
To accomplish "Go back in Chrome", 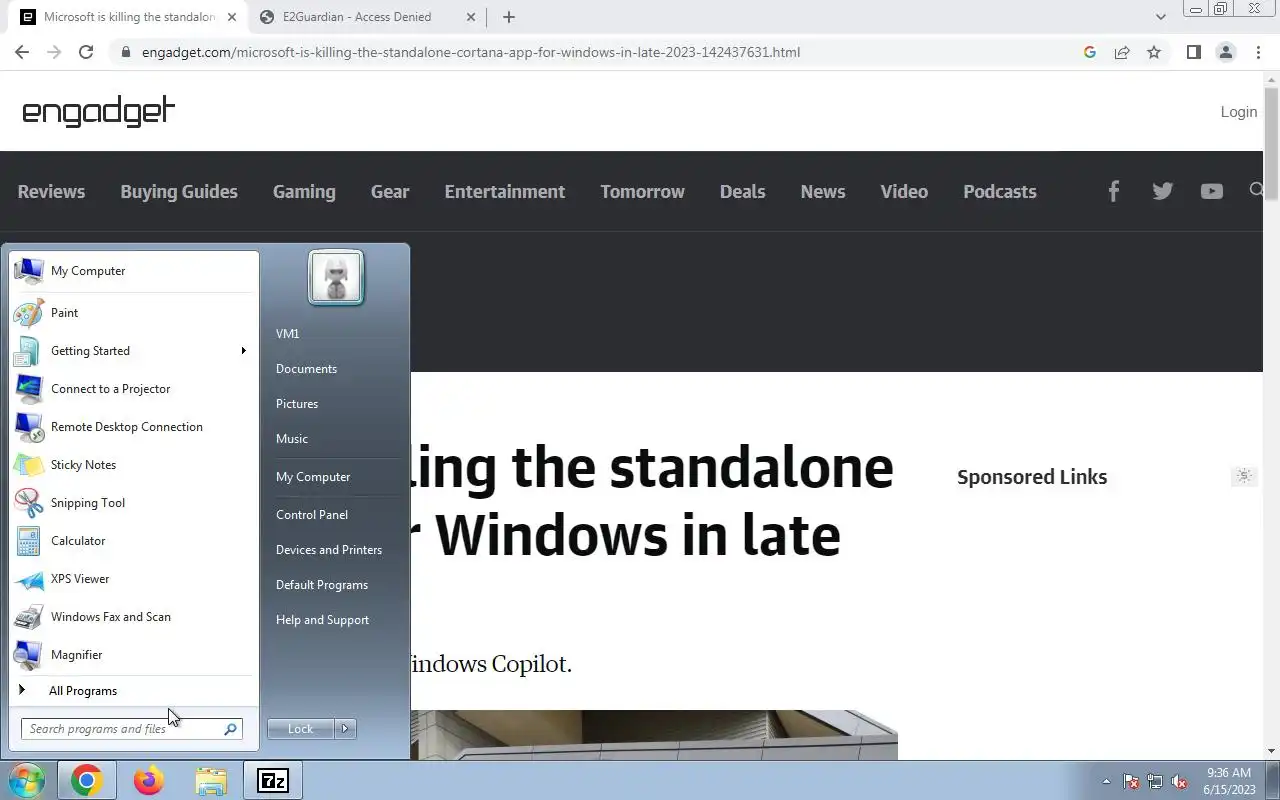I will [22, 52].
